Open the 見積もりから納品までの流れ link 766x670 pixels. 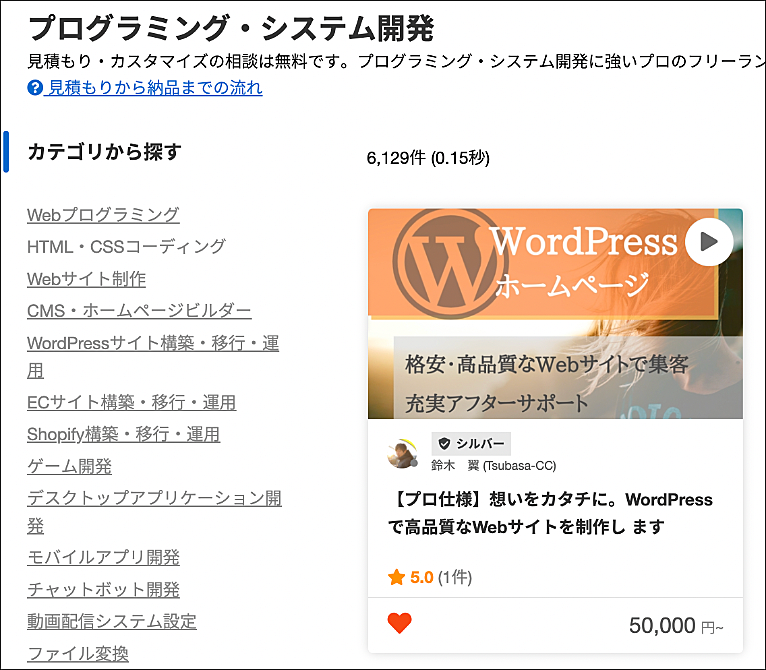point(155,88)
